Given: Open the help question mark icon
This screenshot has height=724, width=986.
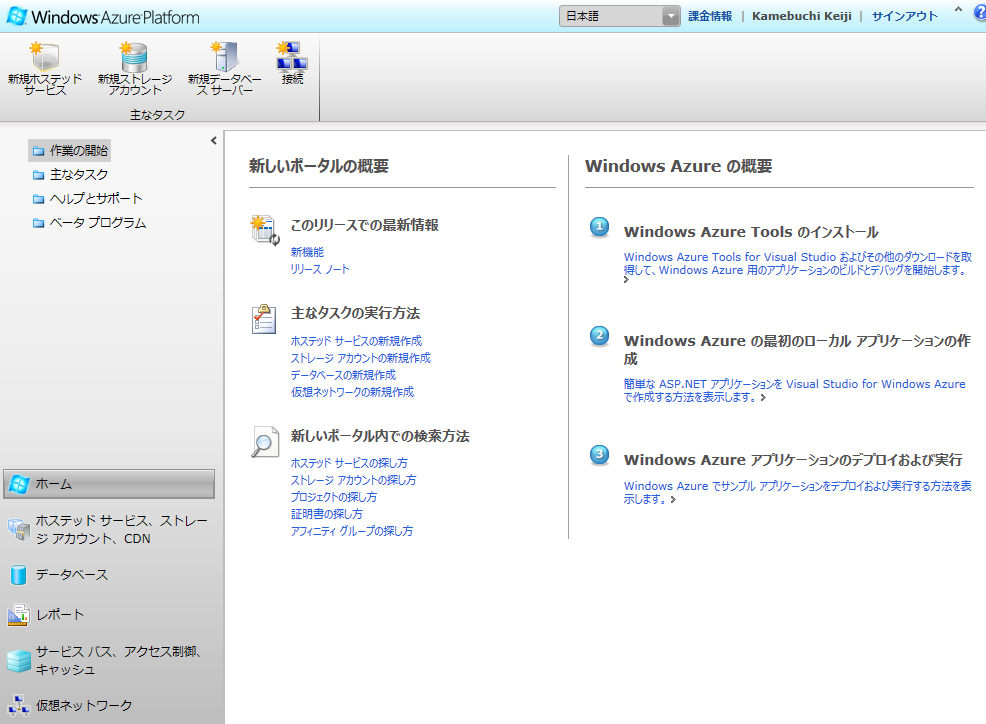Looking at the screenshot, I should 979,14.
